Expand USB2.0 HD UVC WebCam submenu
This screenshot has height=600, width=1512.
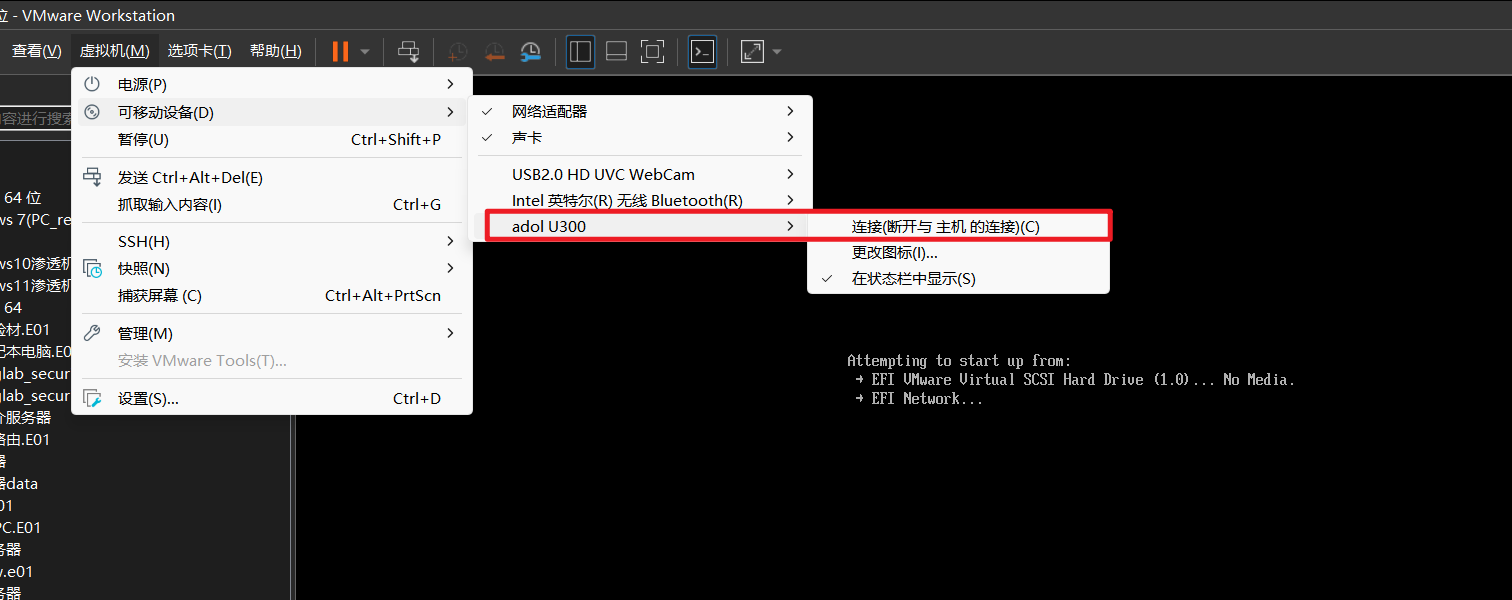pos(642,175)
